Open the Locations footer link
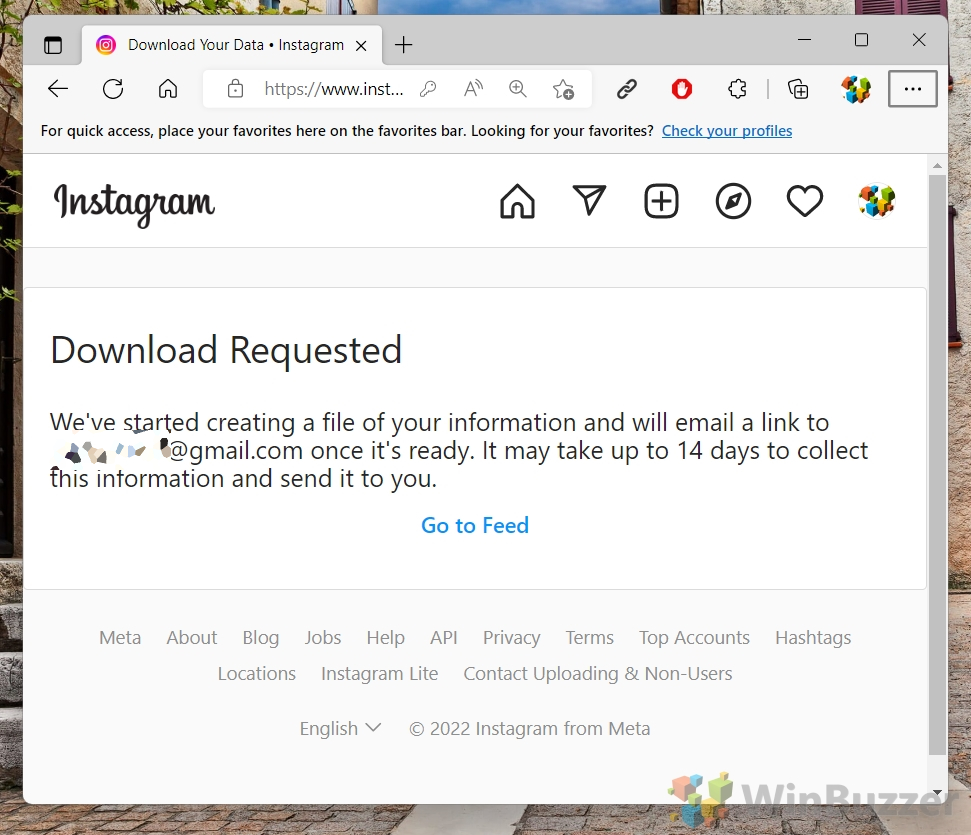Image resolution: width=971 pixels, height=835 pixels. click(256, 673)
